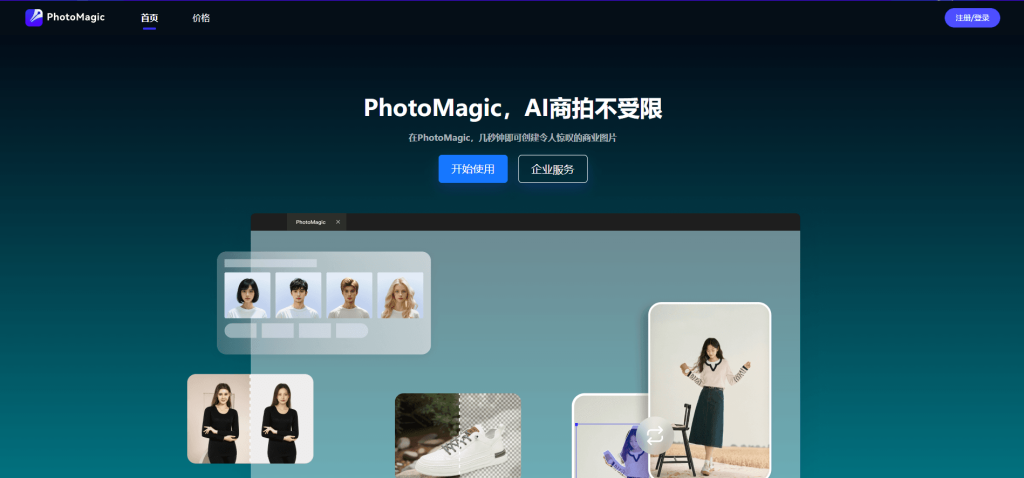This screenshot has width=1024, height=478.
Task: Select the brown-haired male avatar
Action: (x=349, y=295)
